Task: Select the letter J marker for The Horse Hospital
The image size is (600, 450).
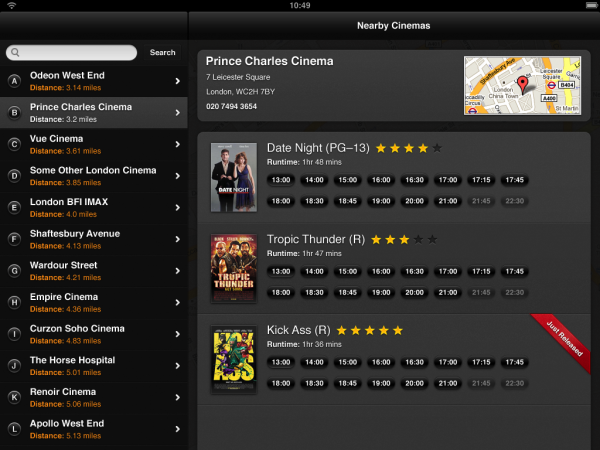Action: coord(14,366)
